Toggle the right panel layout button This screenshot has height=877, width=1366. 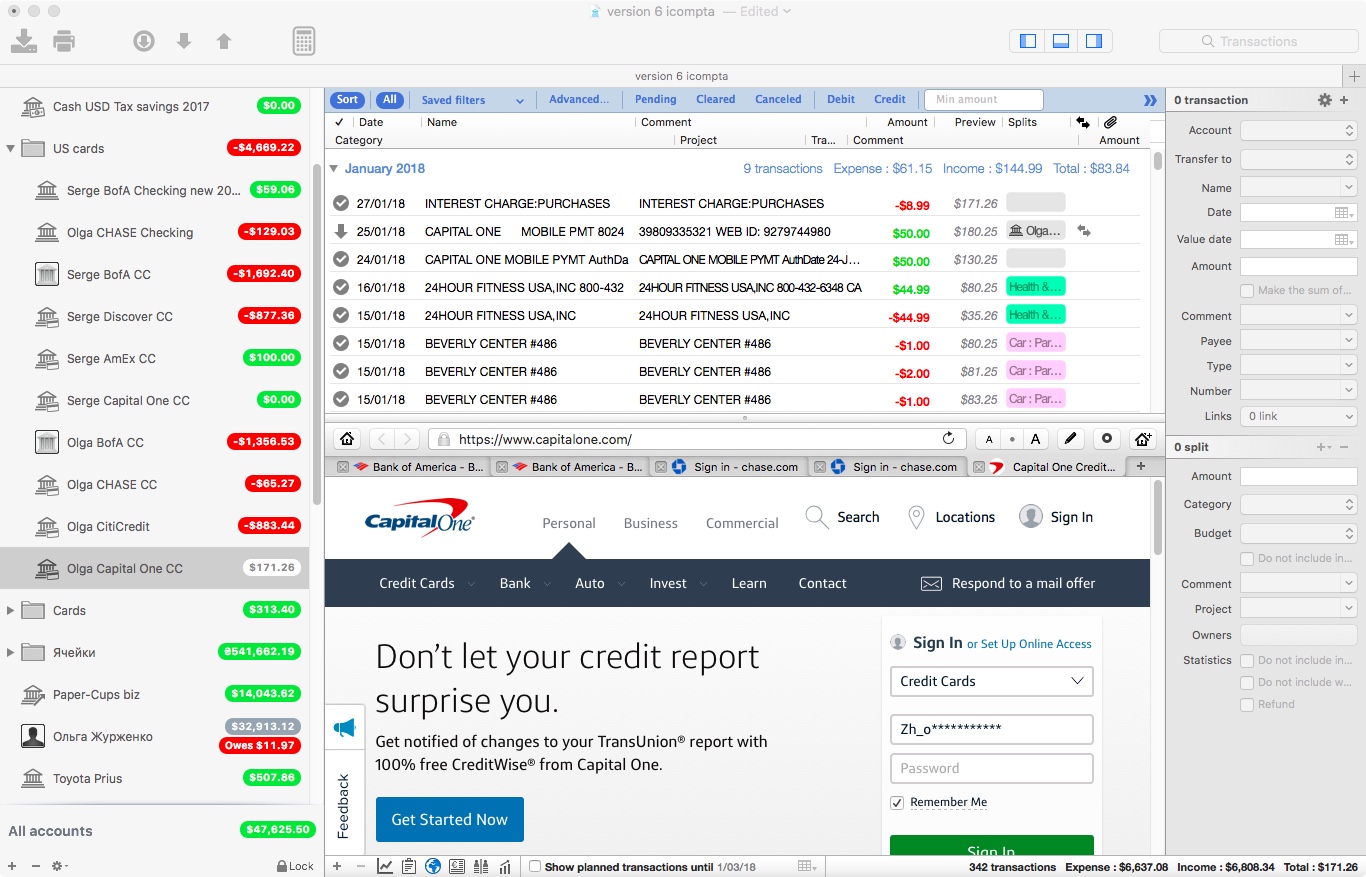pos(1095,41)
